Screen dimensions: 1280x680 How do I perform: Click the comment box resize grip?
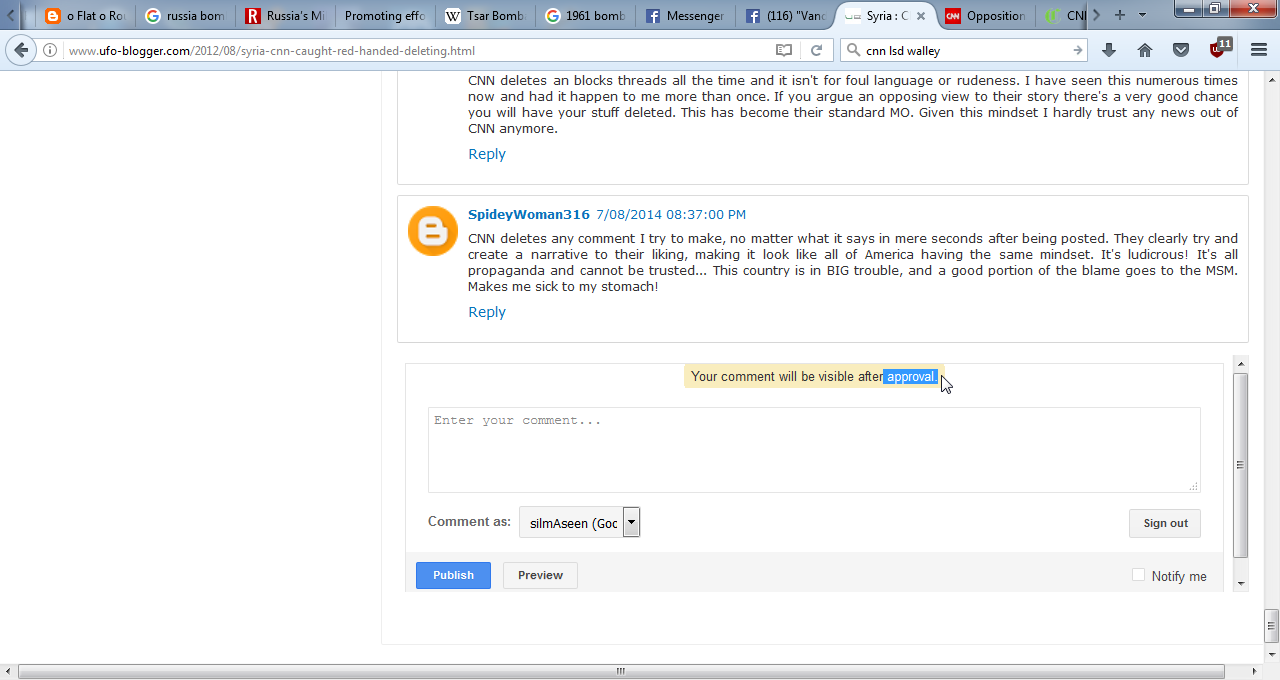(x=1193, y=486)
